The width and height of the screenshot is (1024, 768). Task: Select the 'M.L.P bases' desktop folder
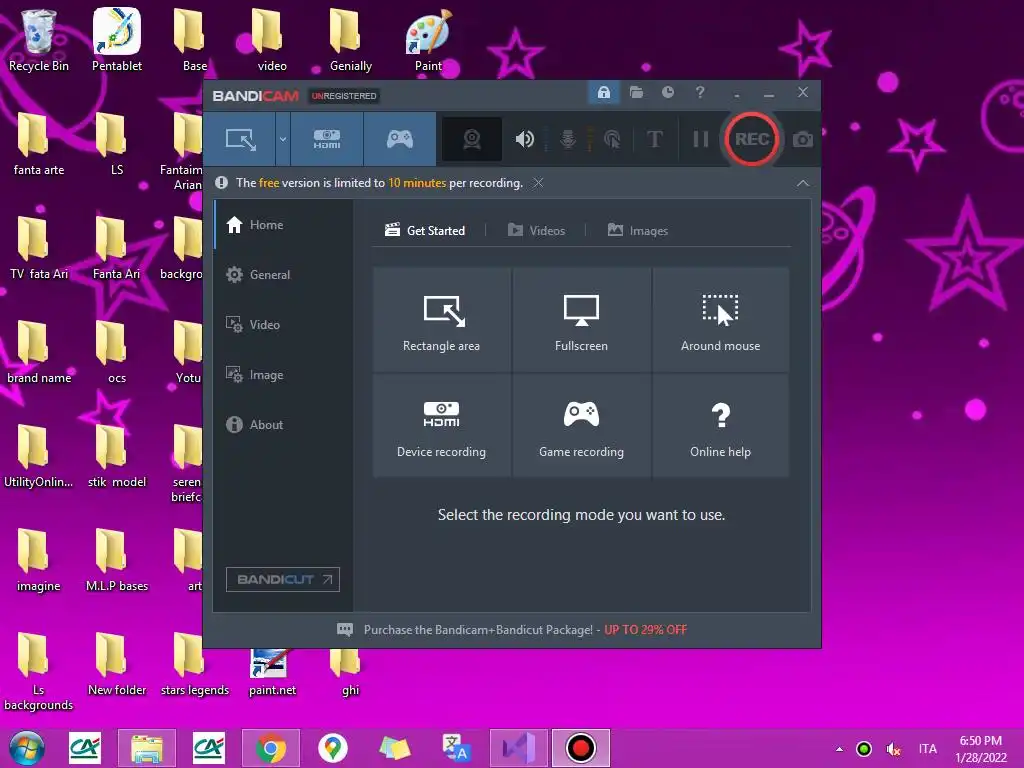click(117, 560)
